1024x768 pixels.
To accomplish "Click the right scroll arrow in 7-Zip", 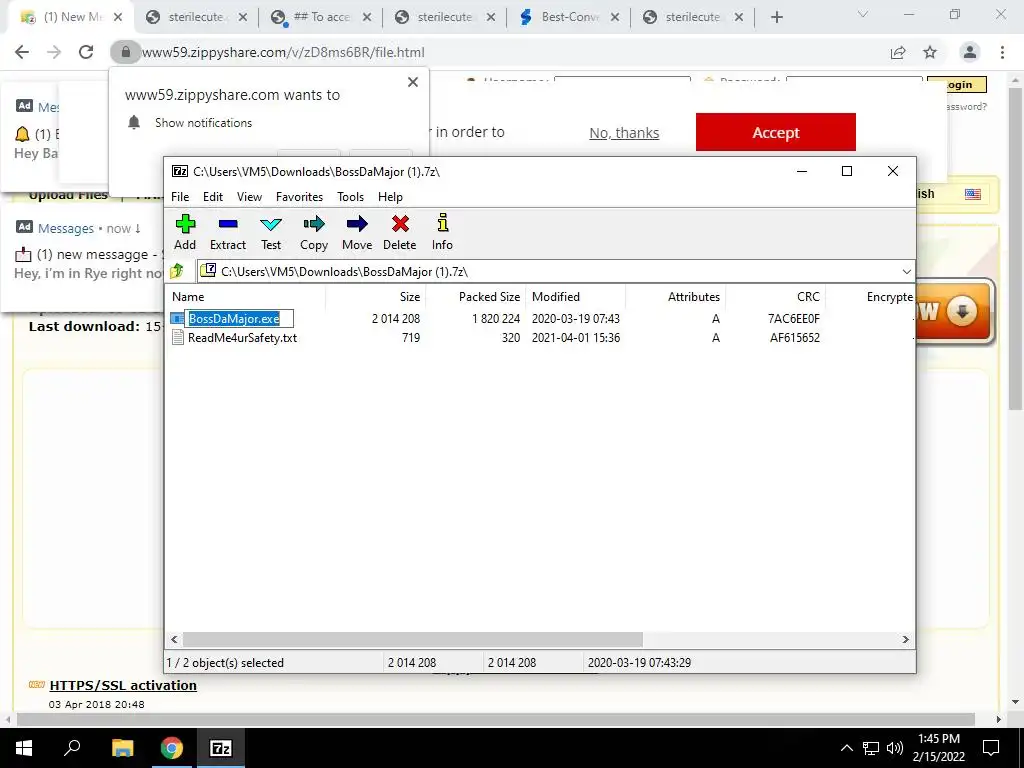I will [906, 639].
